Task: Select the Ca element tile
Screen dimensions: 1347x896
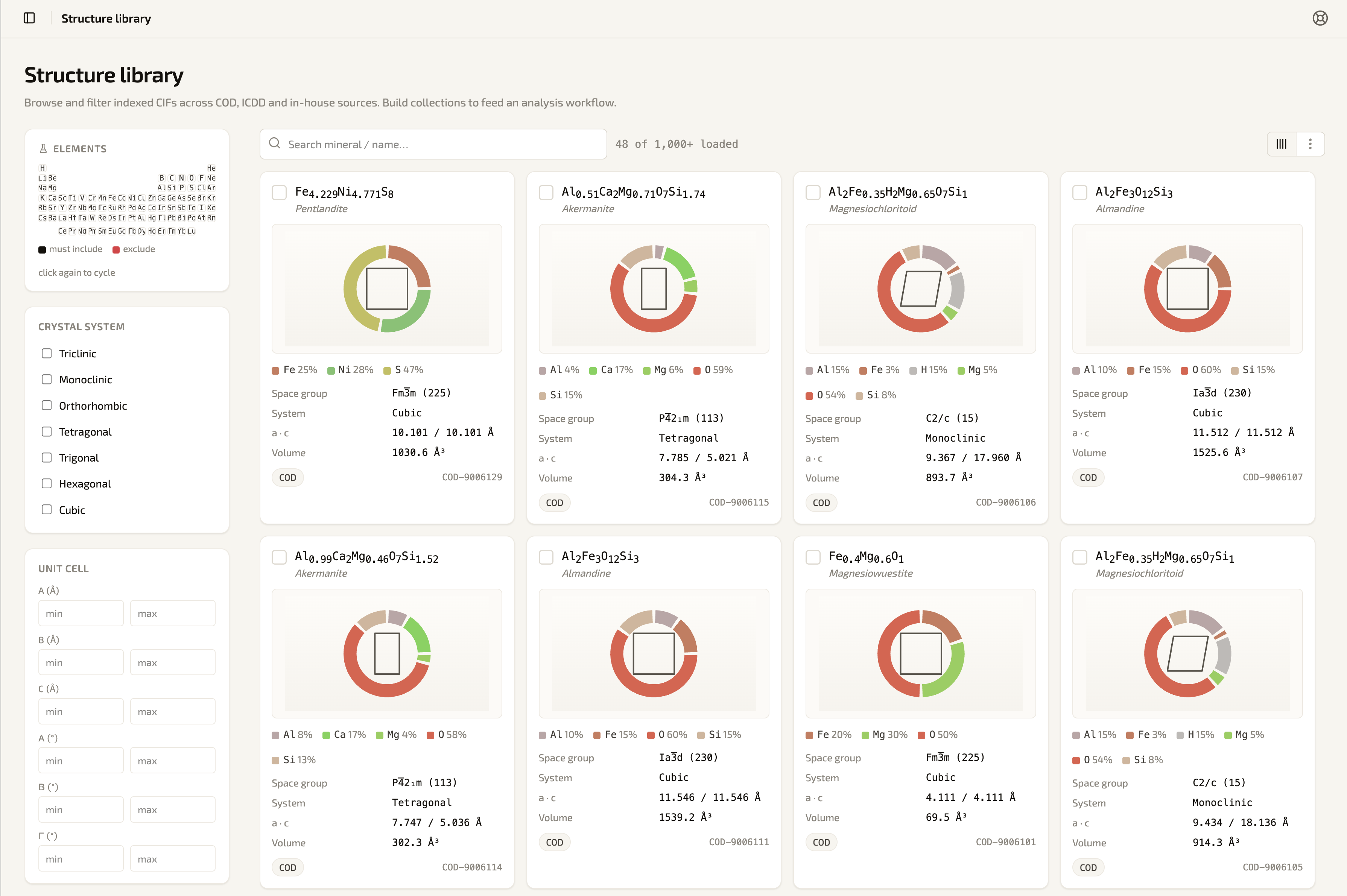Action: (x=53, y=198)
